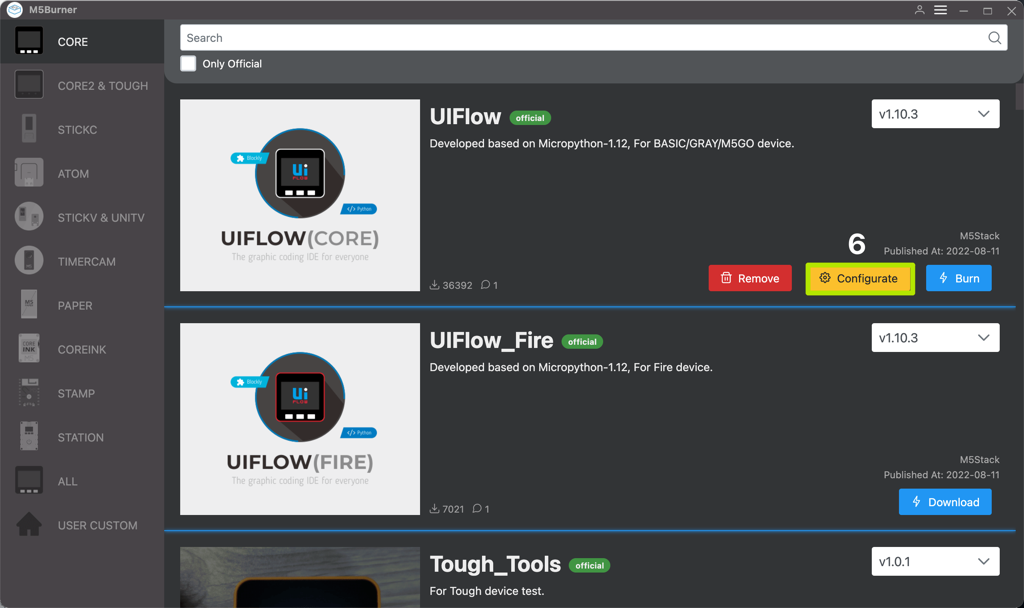Click the UIFlow firmware title
1024x608 pixels.
click(465, 117)
